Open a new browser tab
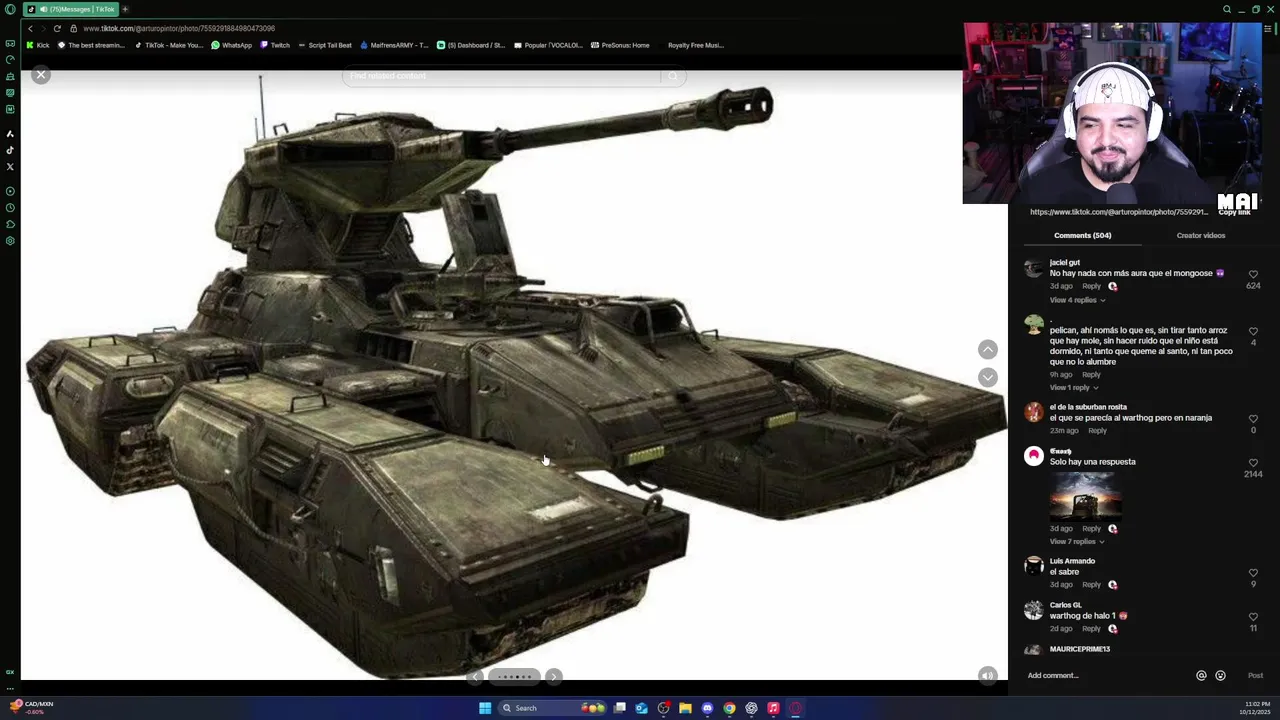Image resolution: width=1280 pixels, height=720 pixels. coord(125,9)
